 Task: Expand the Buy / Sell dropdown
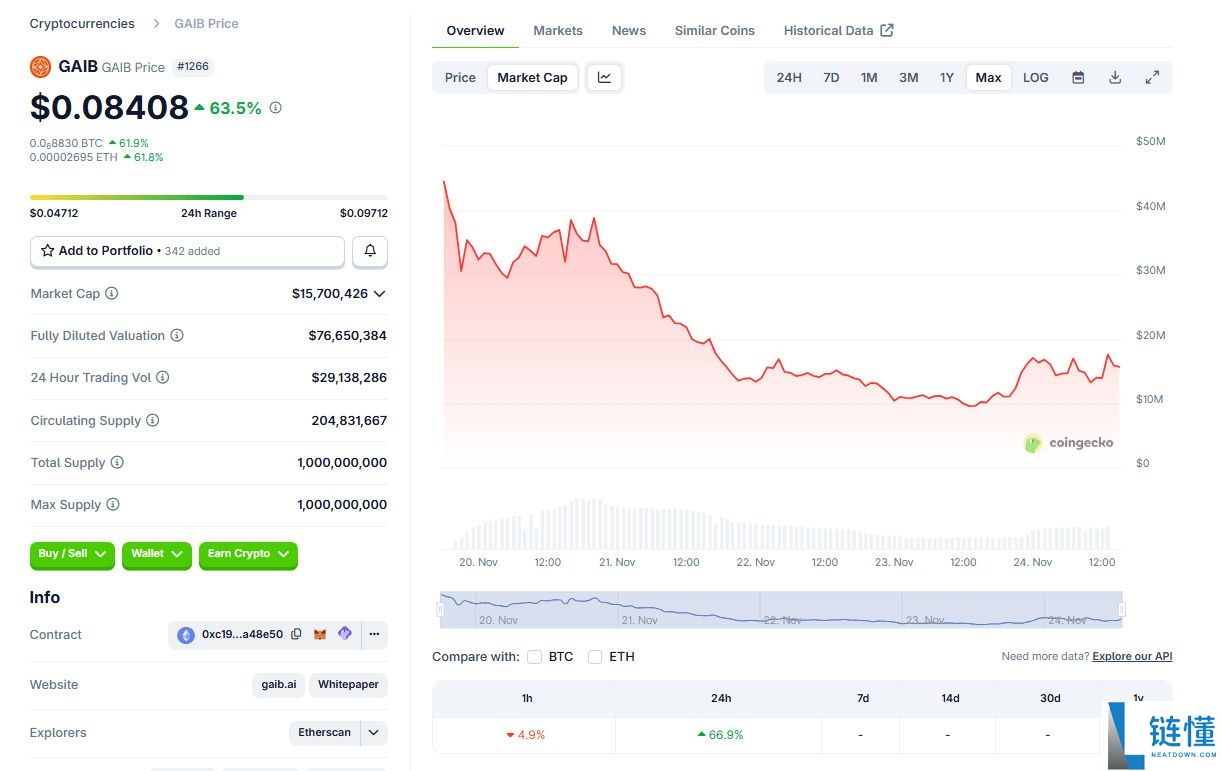click(x=73, y=554)
